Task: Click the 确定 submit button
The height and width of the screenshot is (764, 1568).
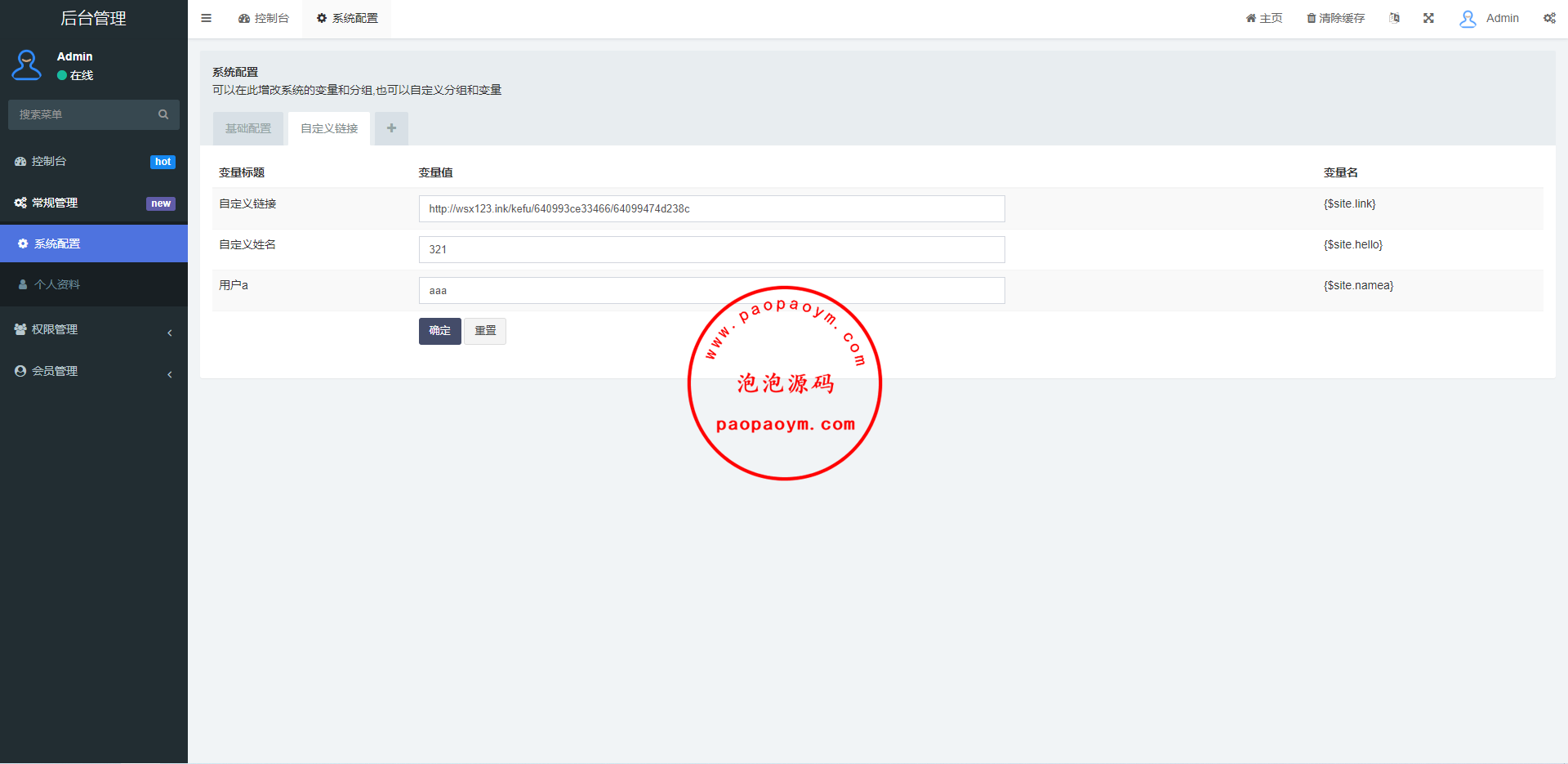Action: tap(439, 331)
